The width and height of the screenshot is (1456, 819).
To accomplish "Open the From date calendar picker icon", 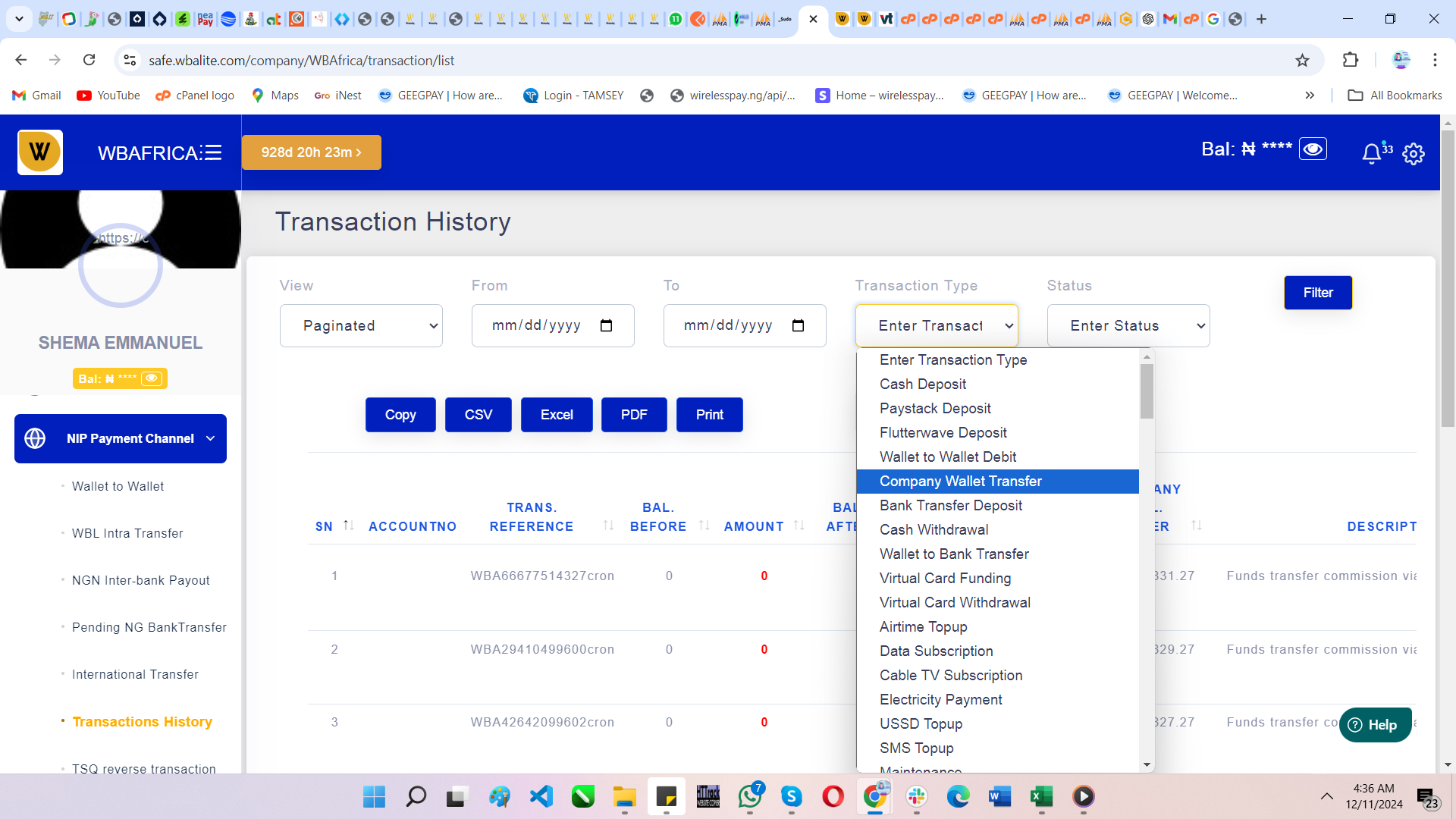I will pos(606,326).
